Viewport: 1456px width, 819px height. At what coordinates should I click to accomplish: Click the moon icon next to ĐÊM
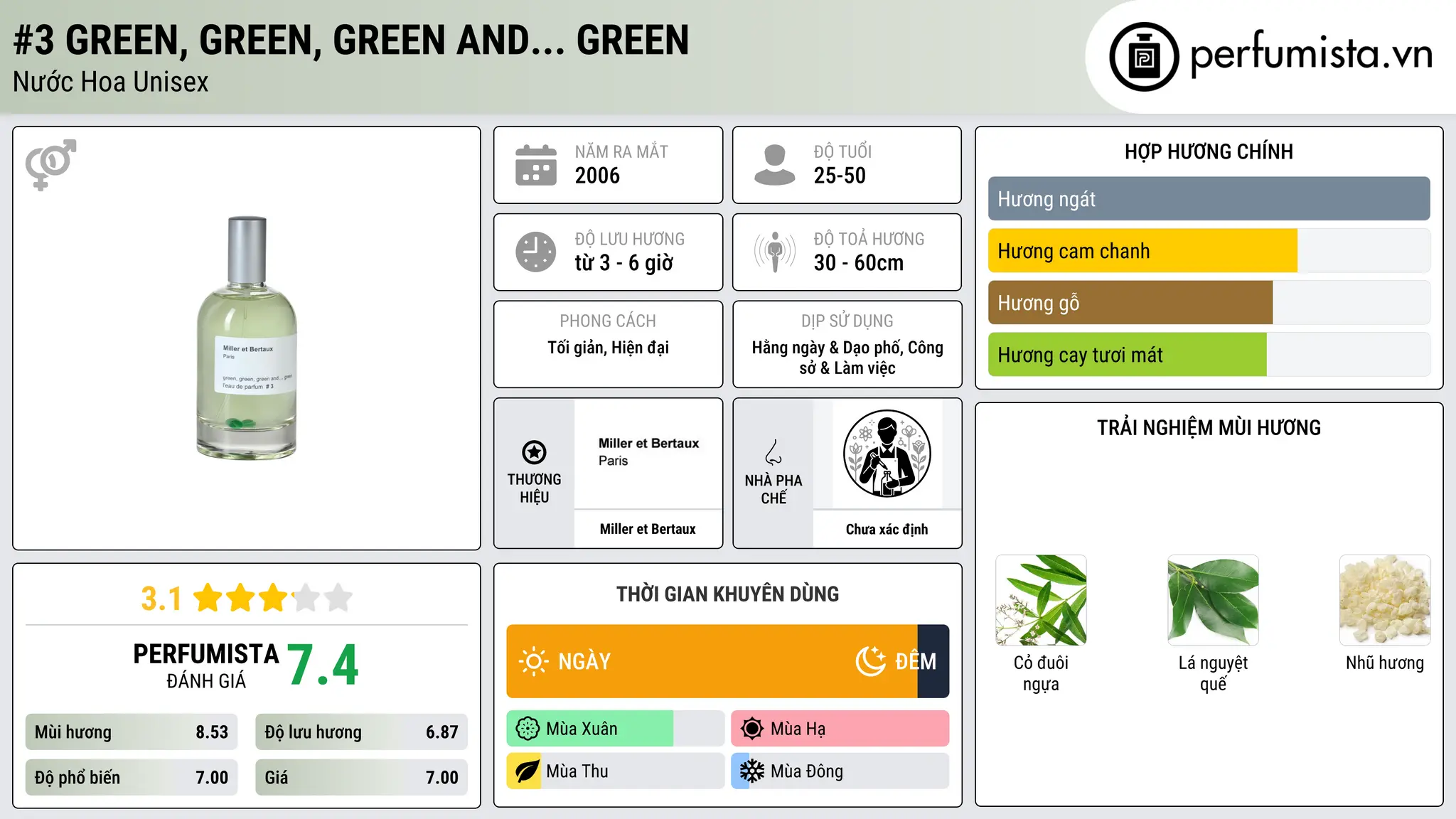click(871, 661)
